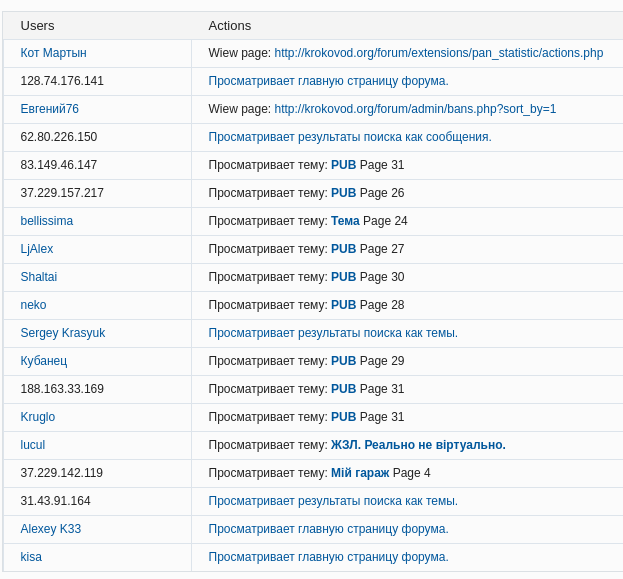Open Кот Мартын user profile
The height and width of the screenshot is (579, 623).
pyautogui.click(x=53, y=53)
